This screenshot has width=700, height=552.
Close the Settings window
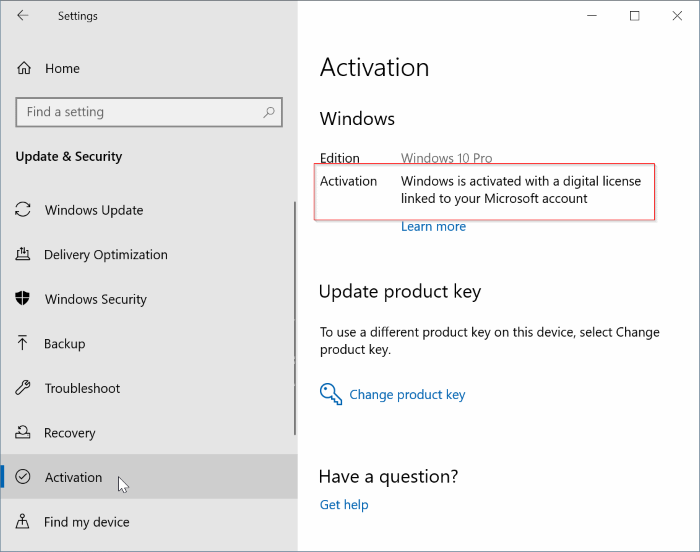coord(677,16)
